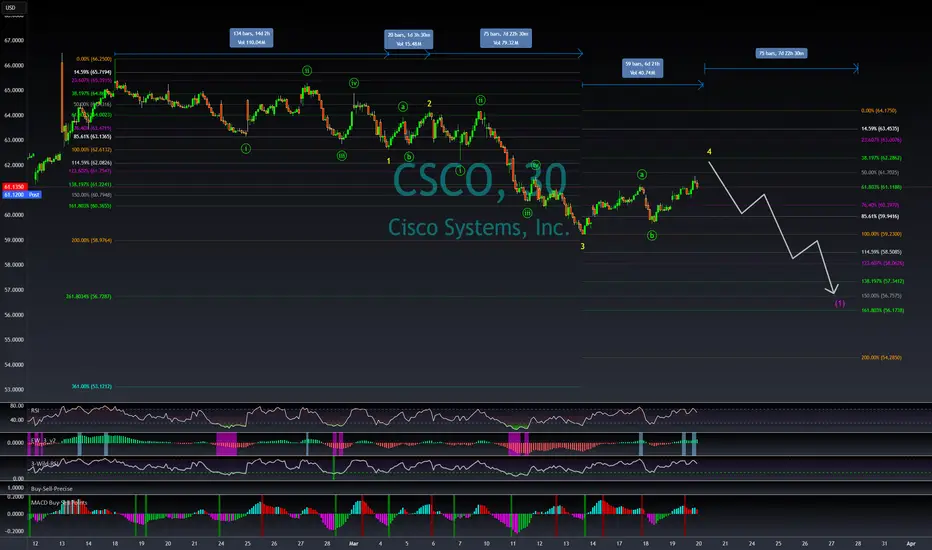
Task: Select Fibonacci level 114.59% (58.5085)
Action: pyautogui.click(x=881, y=252)
